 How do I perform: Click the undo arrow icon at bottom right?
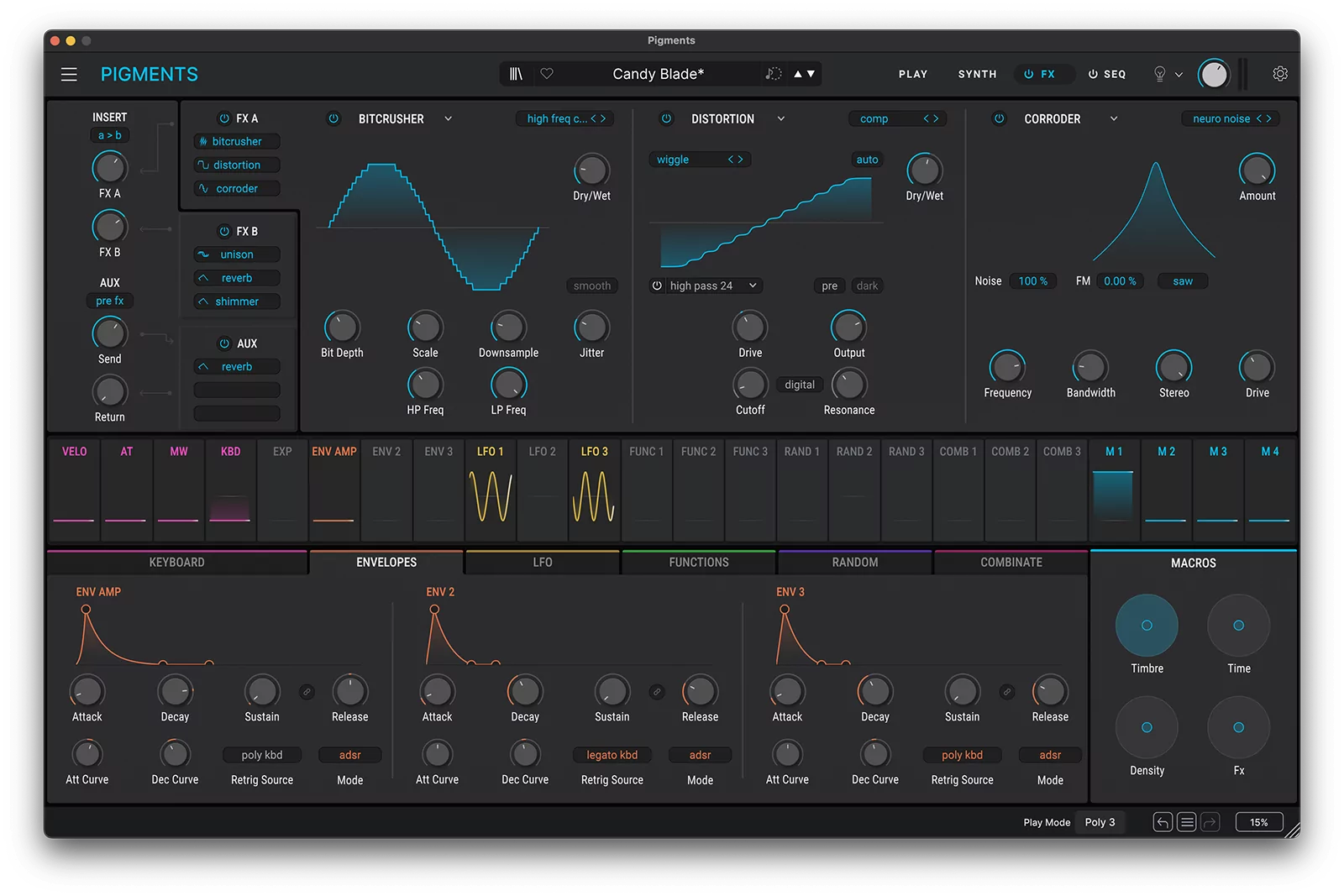tap(1163, 822)
